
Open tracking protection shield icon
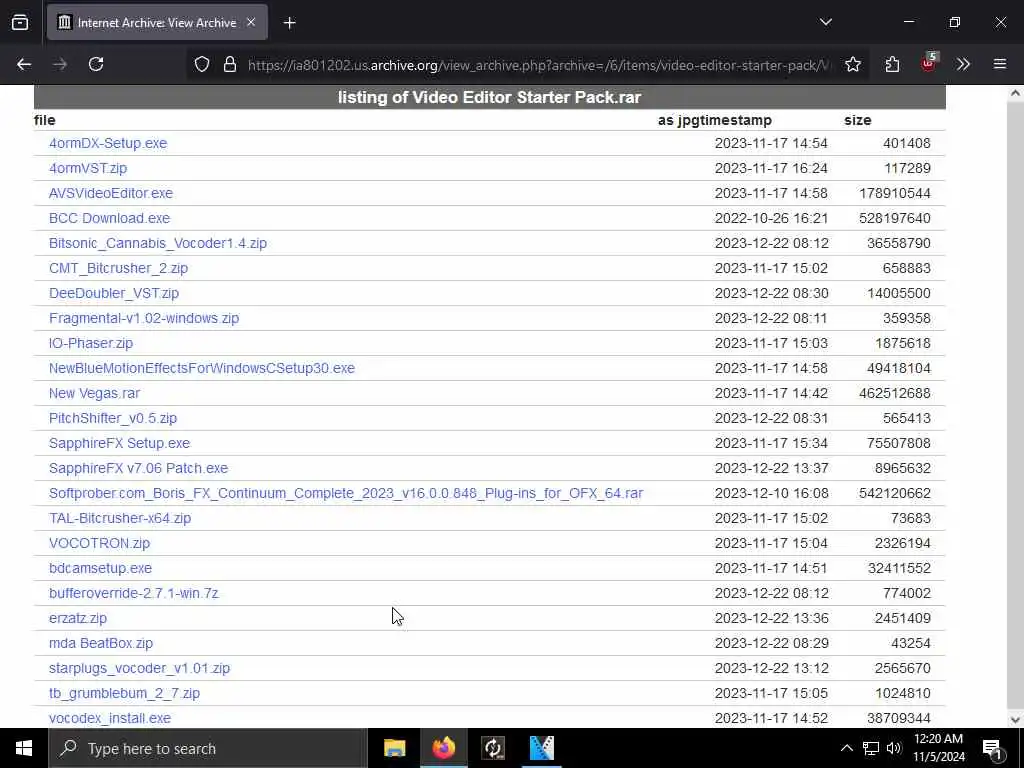click(x=202, y=64)
